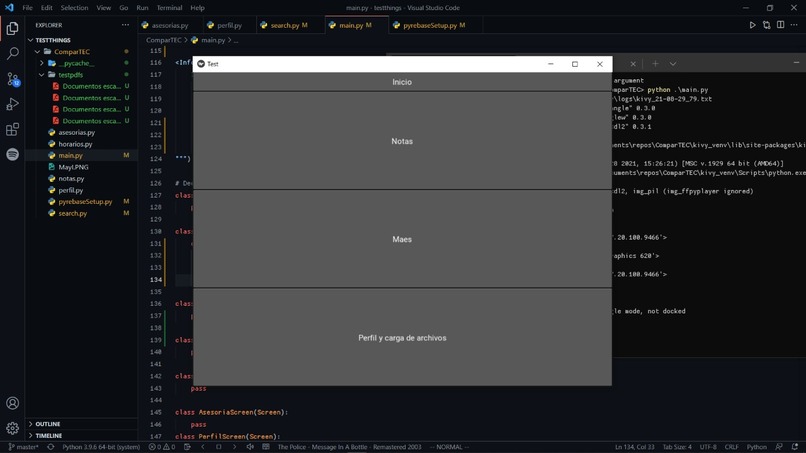Expand the OUTLINE section
Image resolution: width=806 pixels, height=453 pixels.
(x=48, y=424)
